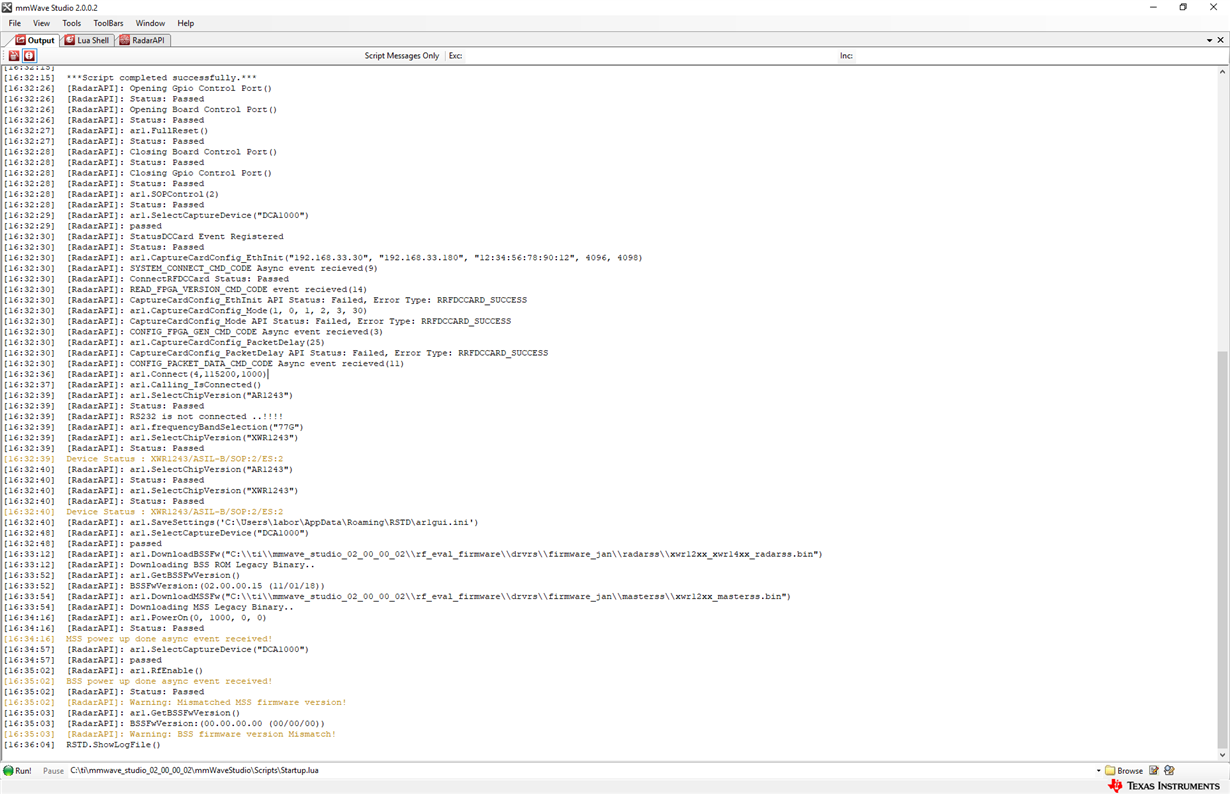Click the 'RSTD.ShowLogFile()' log line

pyautogui.click(x=113, y=745)
